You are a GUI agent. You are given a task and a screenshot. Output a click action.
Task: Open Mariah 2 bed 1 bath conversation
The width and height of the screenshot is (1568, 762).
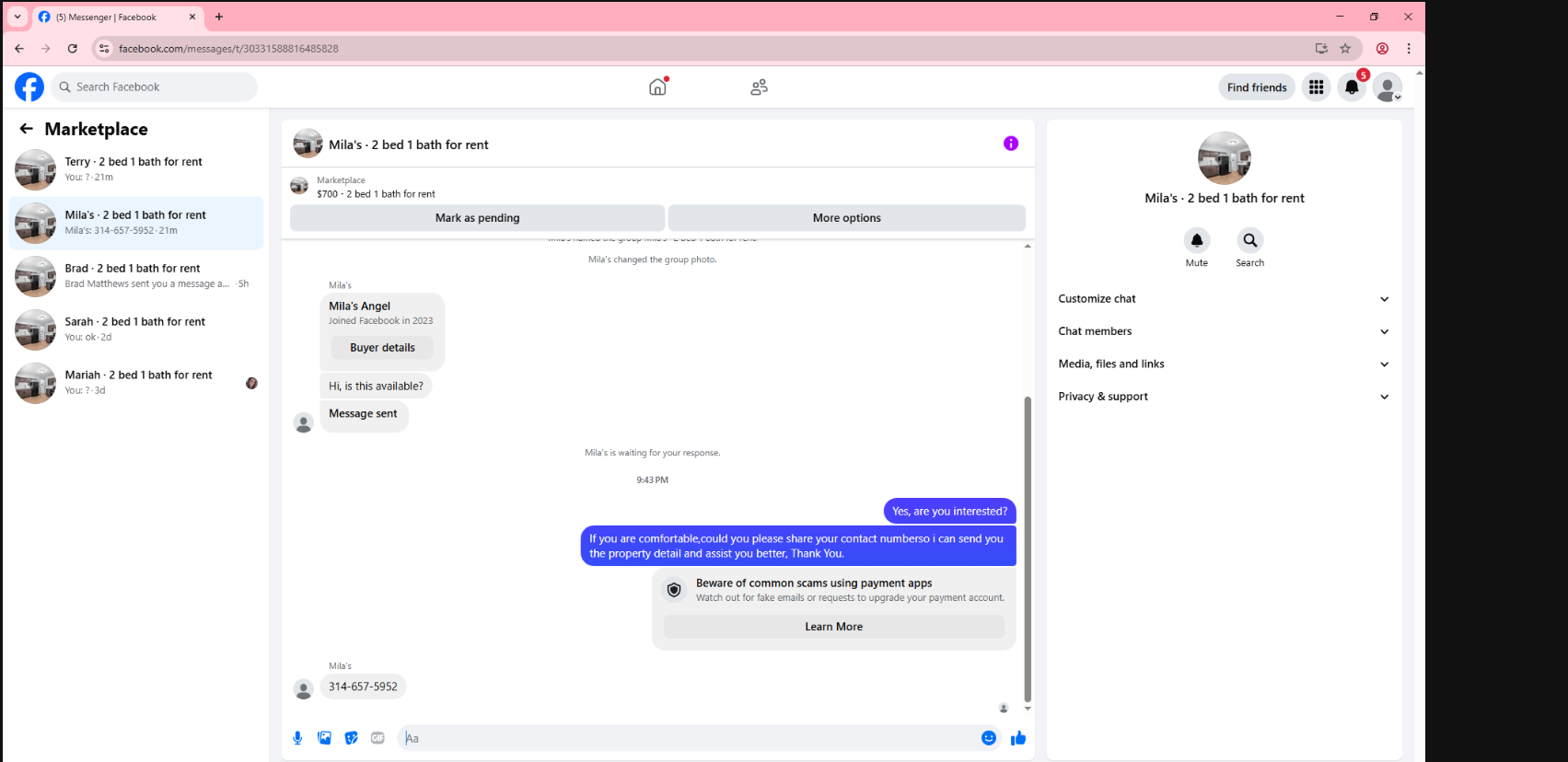(x=136, y=383)
